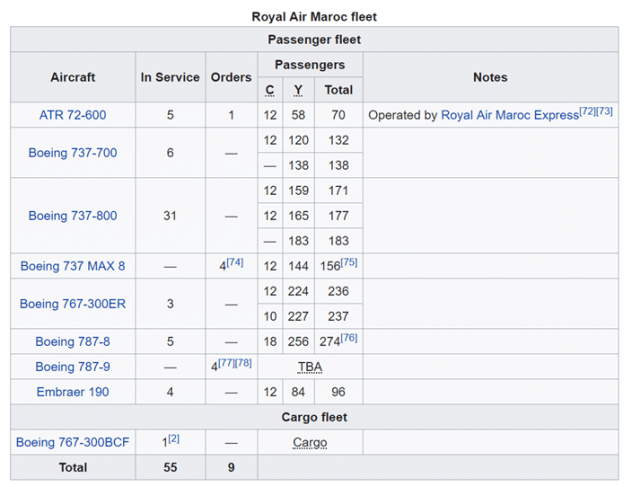
Task: Open the Boeing 737-800 link
Action: (73, 216)
